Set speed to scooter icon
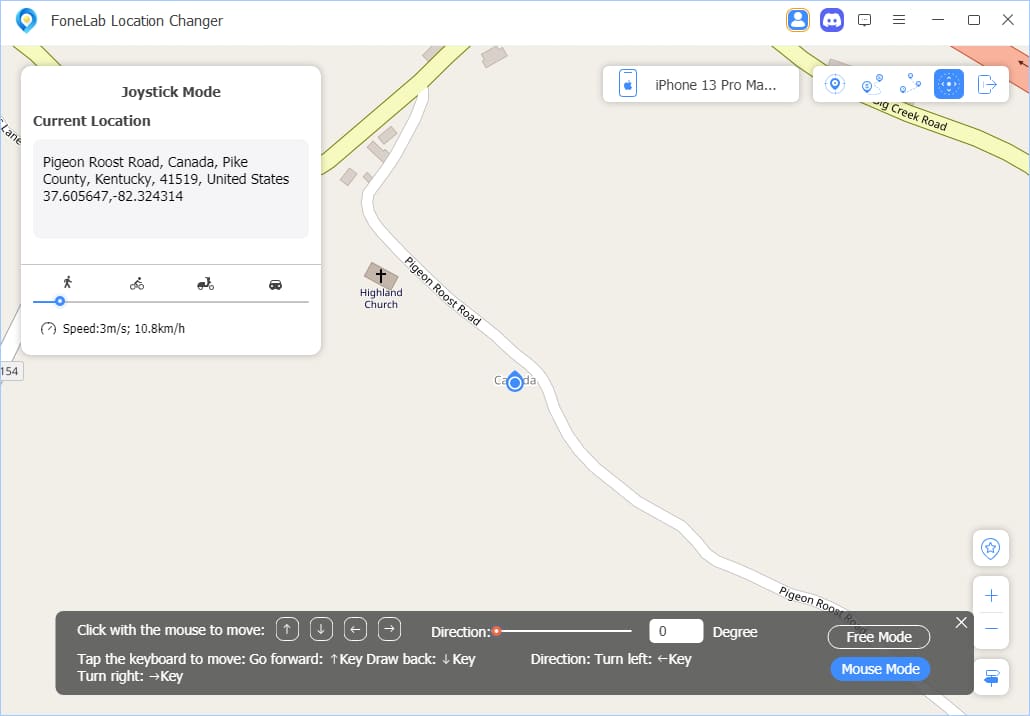 (x=206, y=284)
